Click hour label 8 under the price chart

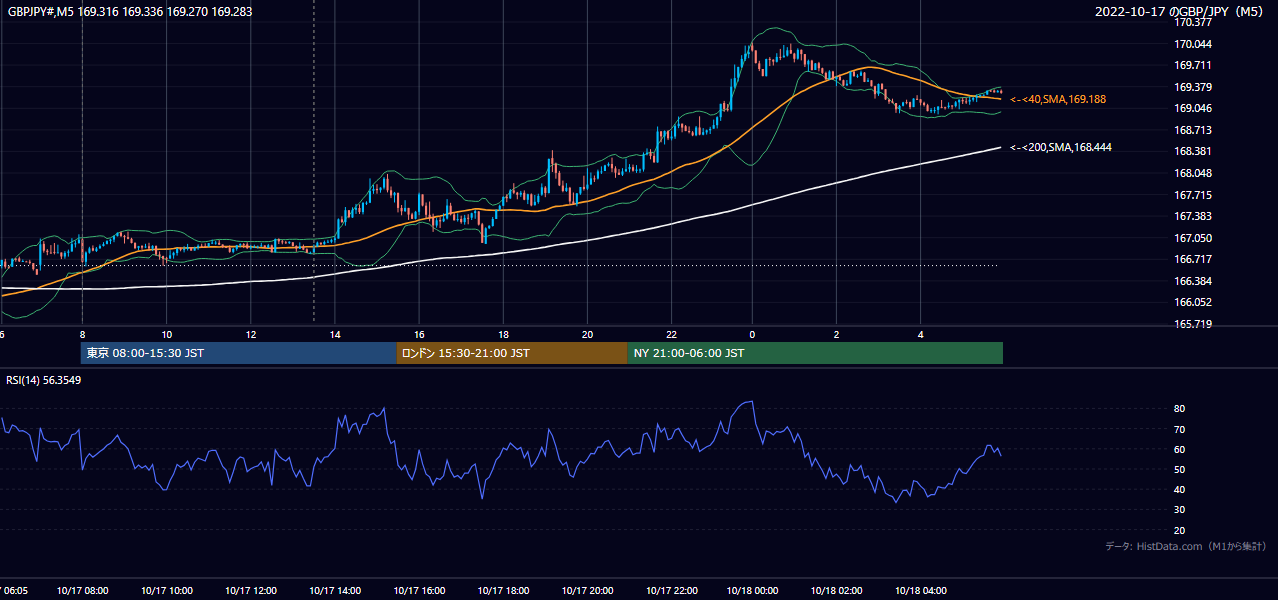click(x=82, y=335)
